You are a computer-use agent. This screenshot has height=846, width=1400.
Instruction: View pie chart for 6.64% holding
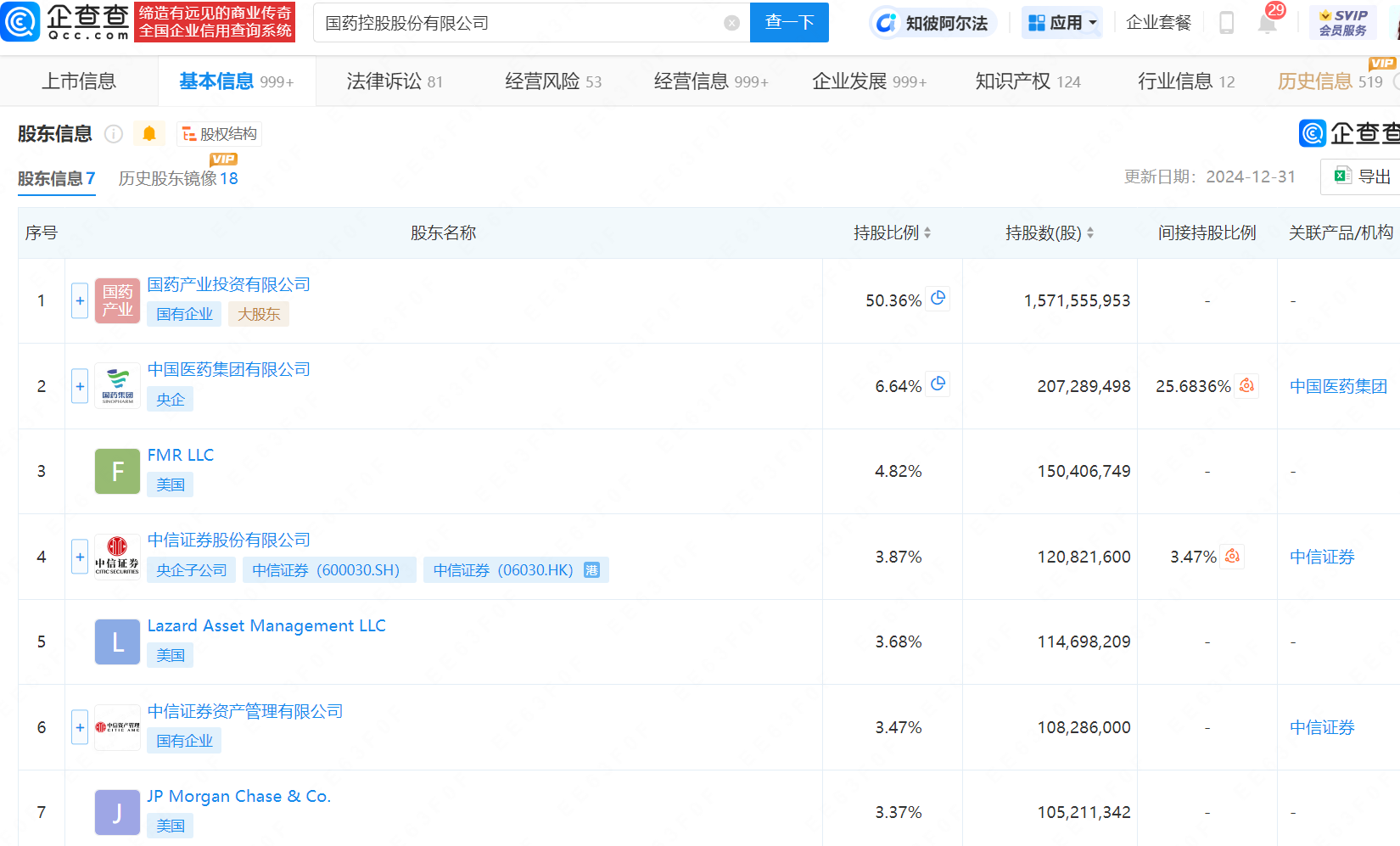click(938, 384)
